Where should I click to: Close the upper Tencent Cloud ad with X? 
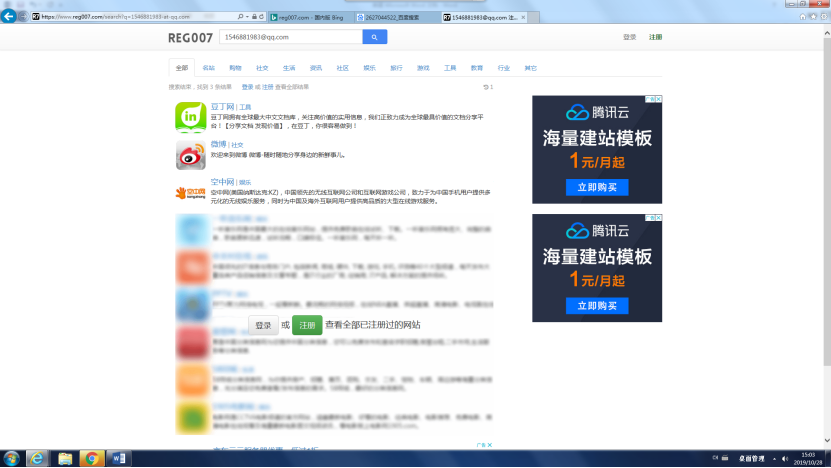click(x=659, y=99)
